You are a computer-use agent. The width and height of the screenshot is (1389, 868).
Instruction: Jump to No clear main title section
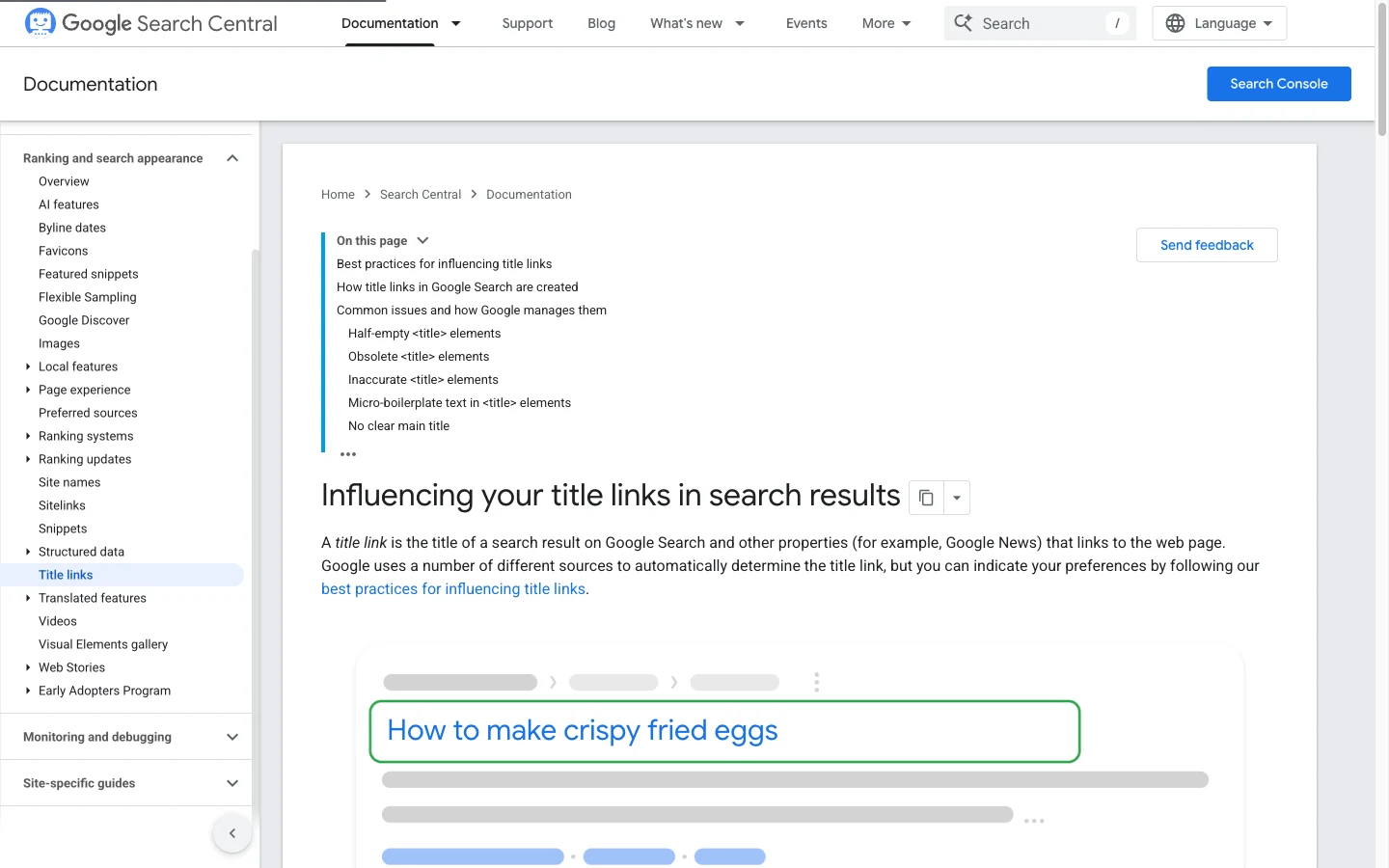pyautogui.click(x=398, y=426)
